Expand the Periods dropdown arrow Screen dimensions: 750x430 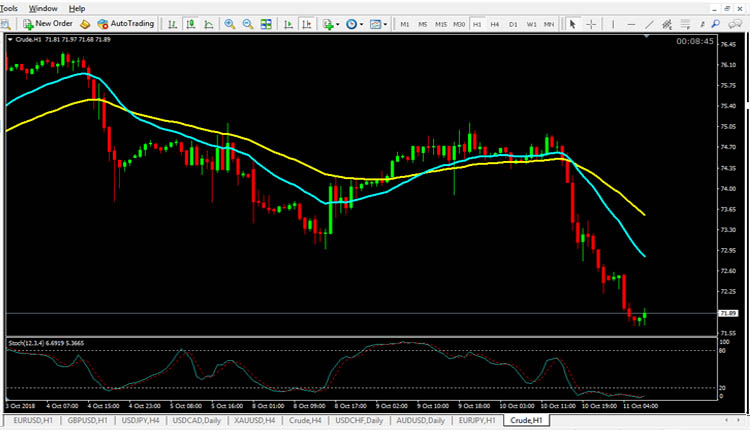click(x=362, y=24)
